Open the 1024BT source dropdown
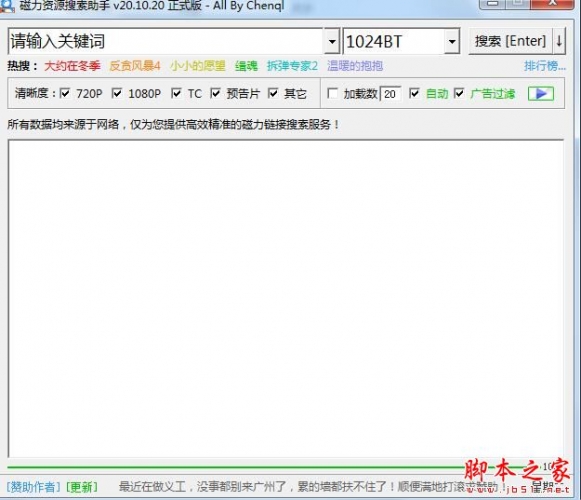581x500 pixels. (452, 41)
